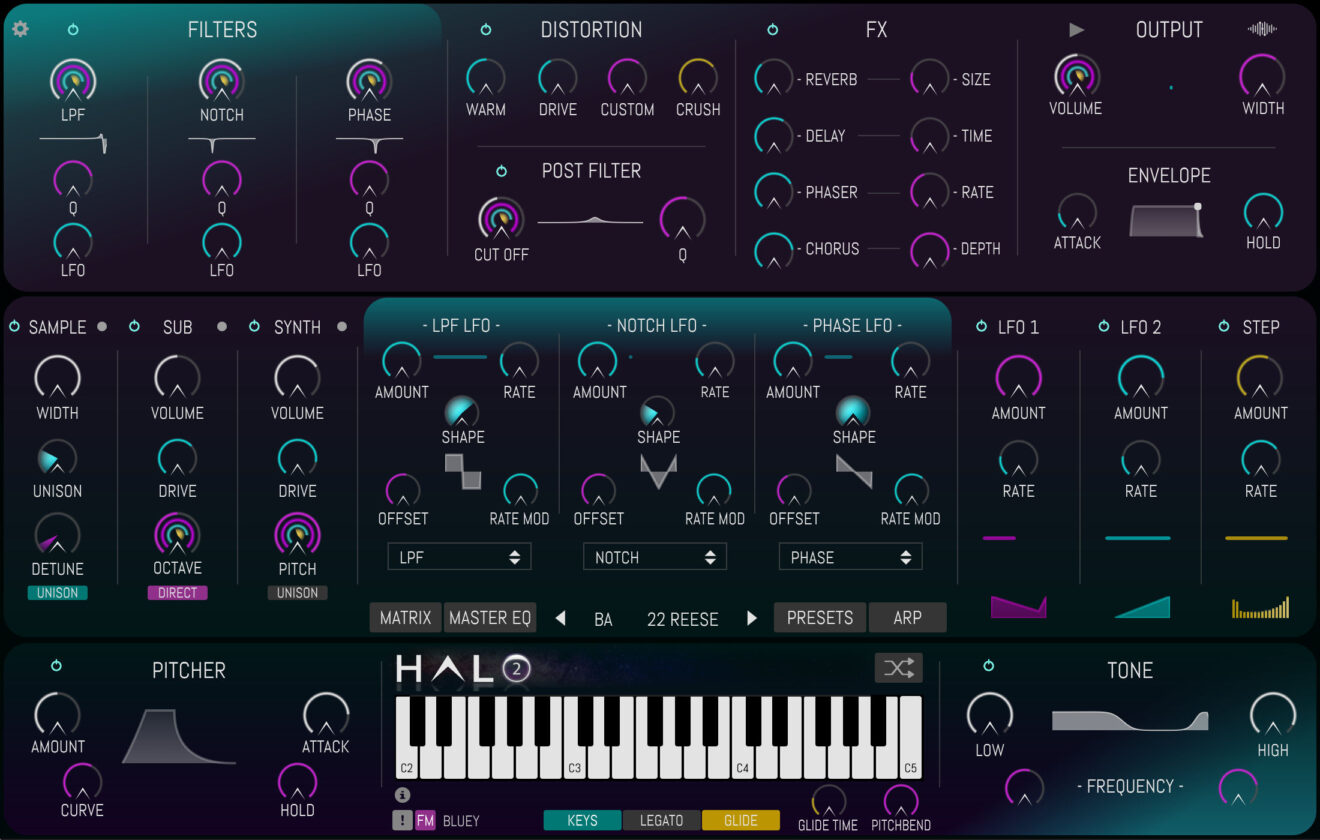Click the info icon below the keyboard
The image size is (1320, 840).
(x=404, y=795)
